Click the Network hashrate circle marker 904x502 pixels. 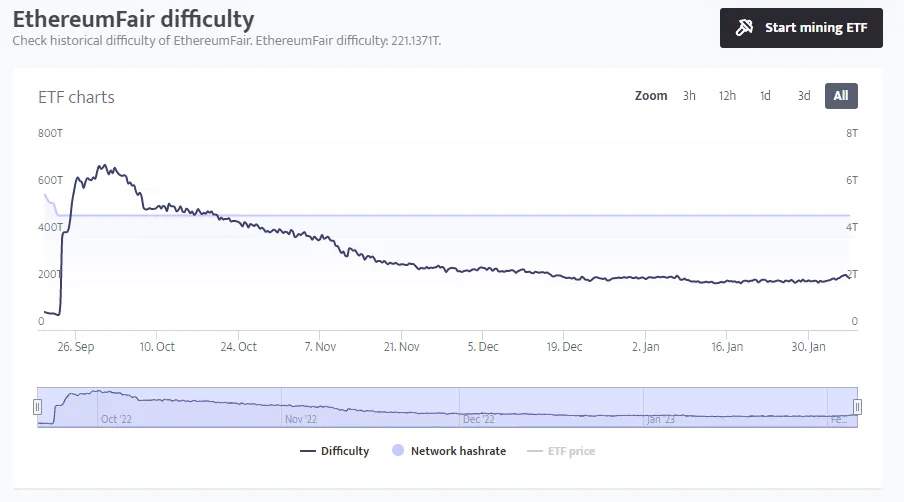click(398, 451)
